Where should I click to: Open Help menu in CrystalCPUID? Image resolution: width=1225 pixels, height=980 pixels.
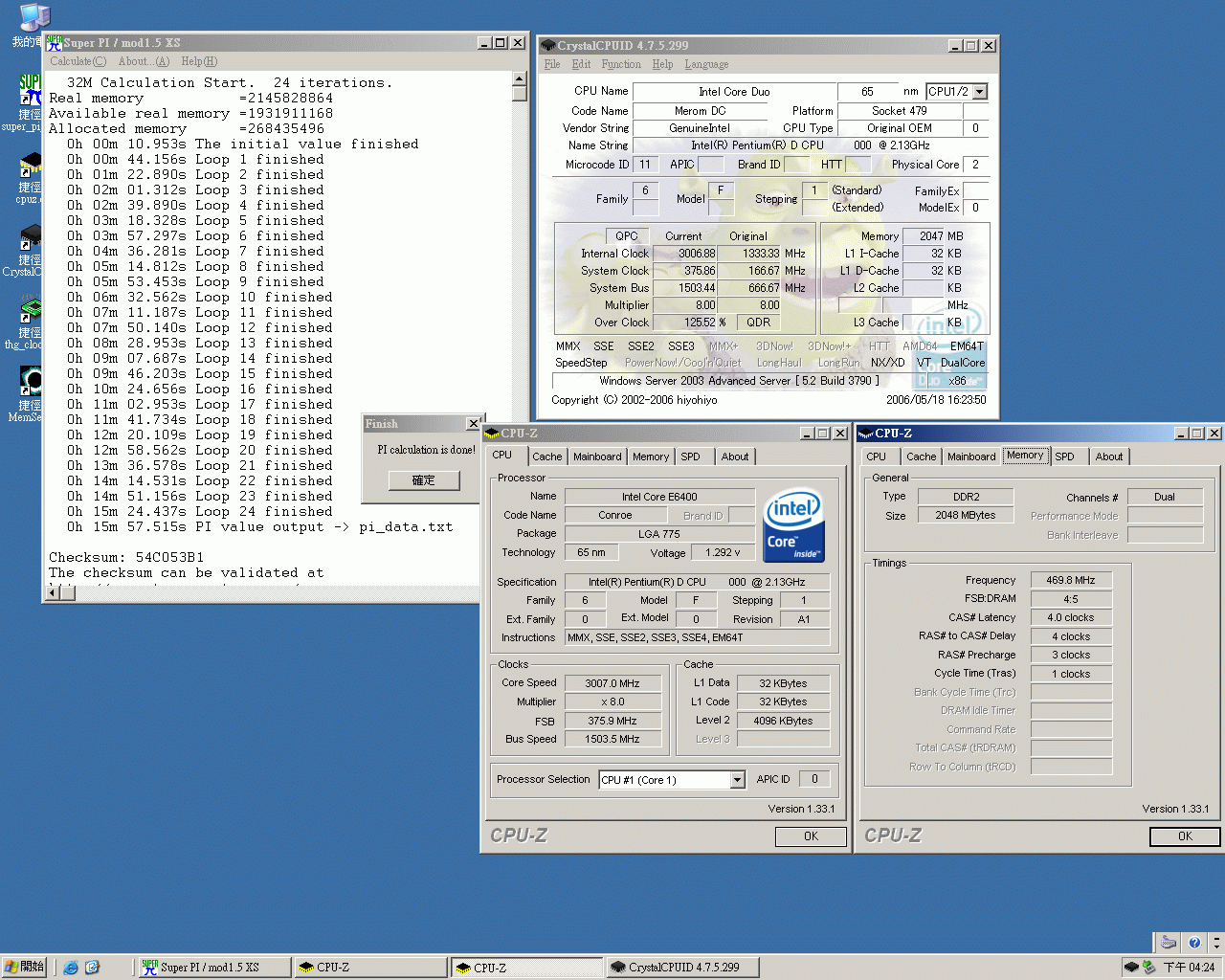click(662, 64)
